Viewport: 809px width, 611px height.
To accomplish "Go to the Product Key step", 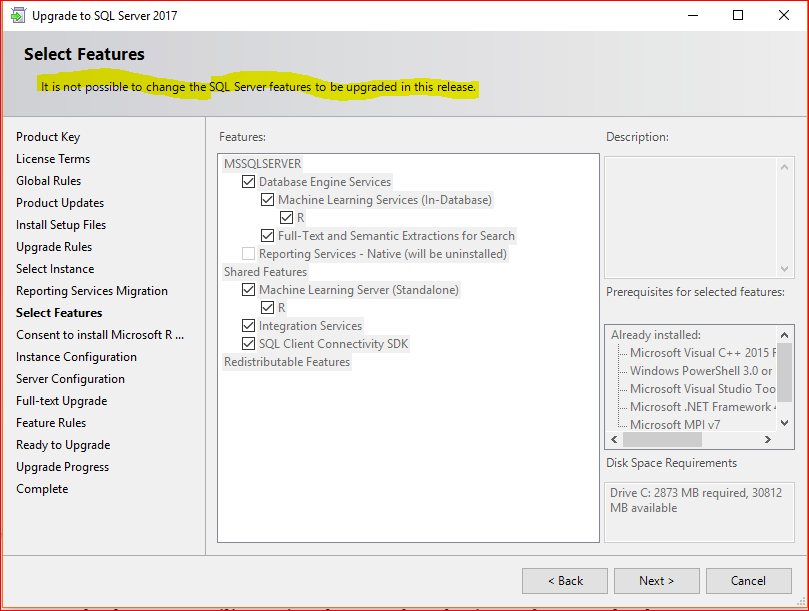I will (48, 137).
